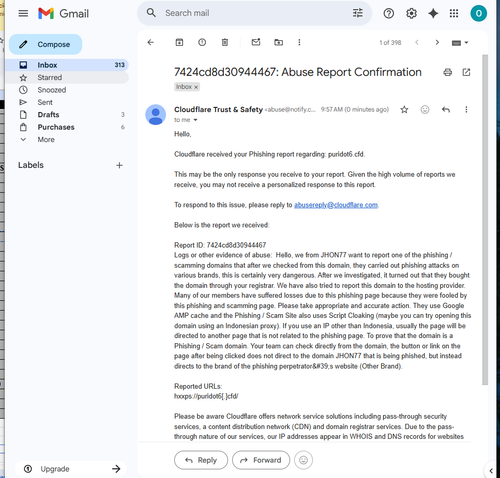Open the Sent folder
Viewport: 500px width, 478px height.
click(67, 102)
